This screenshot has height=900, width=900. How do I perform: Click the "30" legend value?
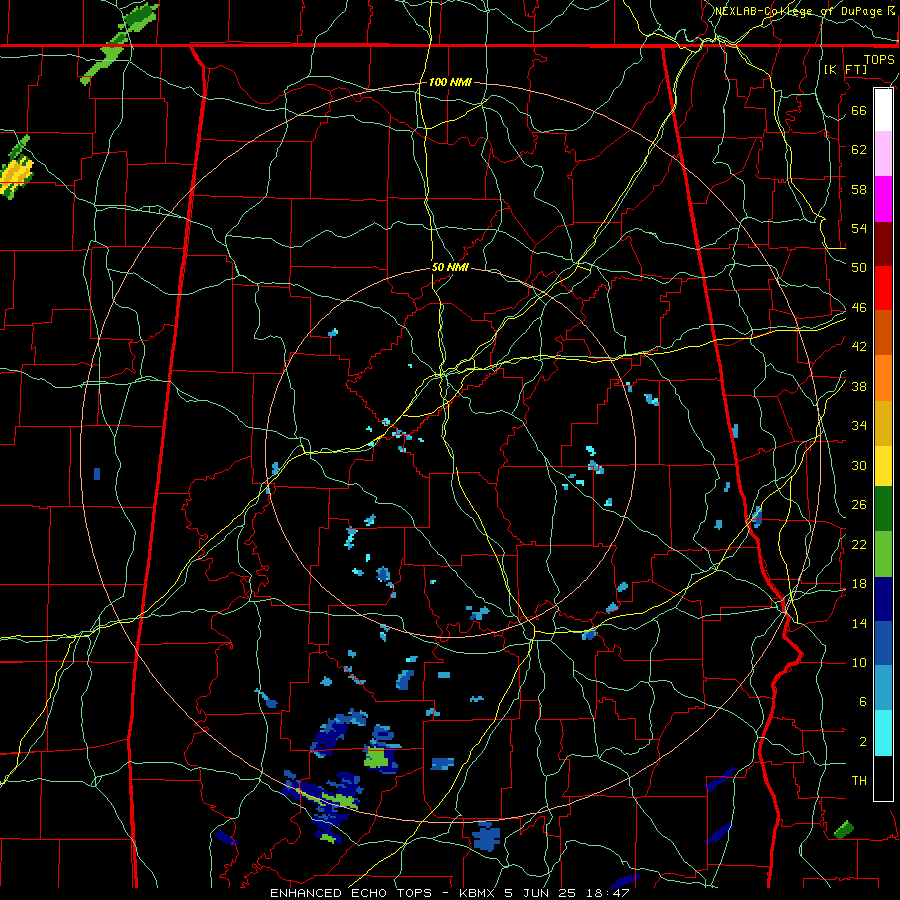[x=859, y=465]
